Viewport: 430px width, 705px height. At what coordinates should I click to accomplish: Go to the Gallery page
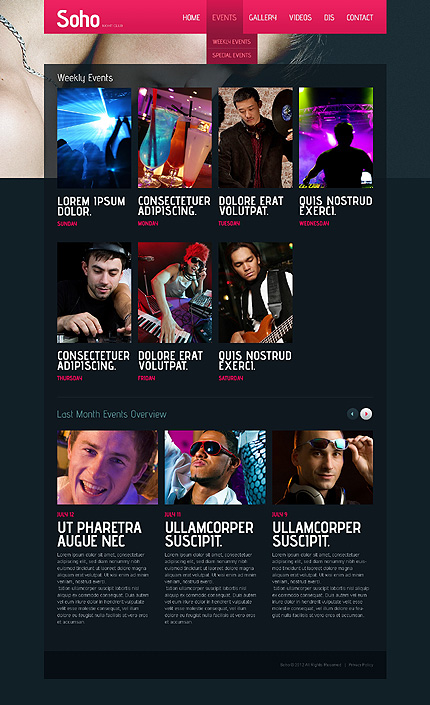point(263,18)
